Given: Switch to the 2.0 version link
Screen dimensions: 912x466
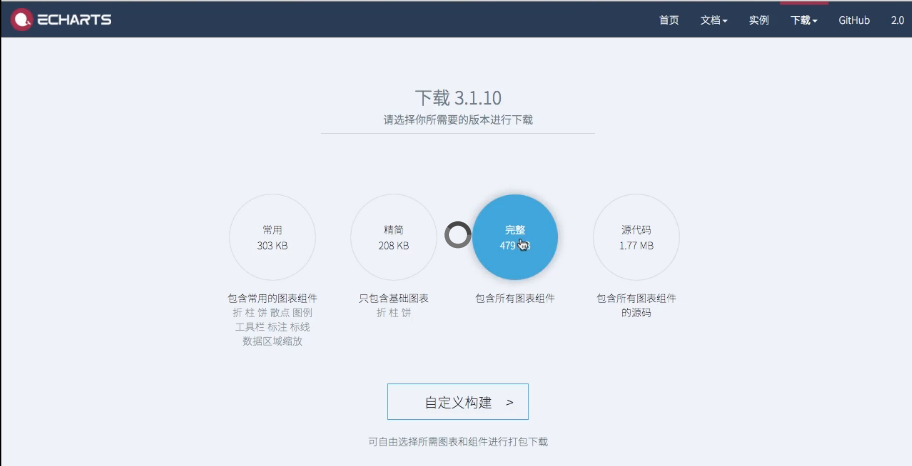Looking at the screenshot, I should (x=897, y=20).
